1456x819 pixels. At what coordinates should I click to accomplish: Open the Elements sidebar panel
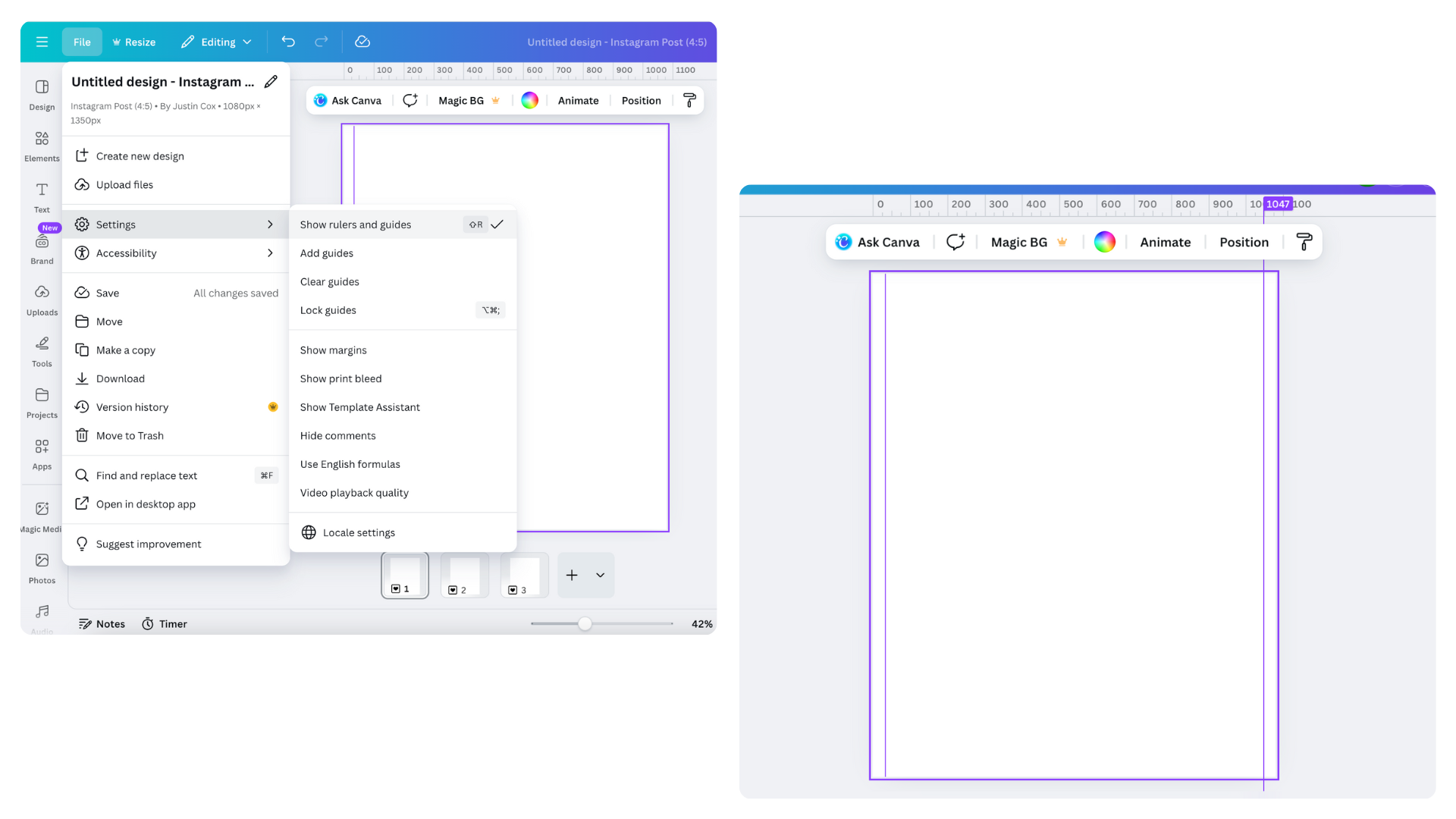[x=42, y=146]
